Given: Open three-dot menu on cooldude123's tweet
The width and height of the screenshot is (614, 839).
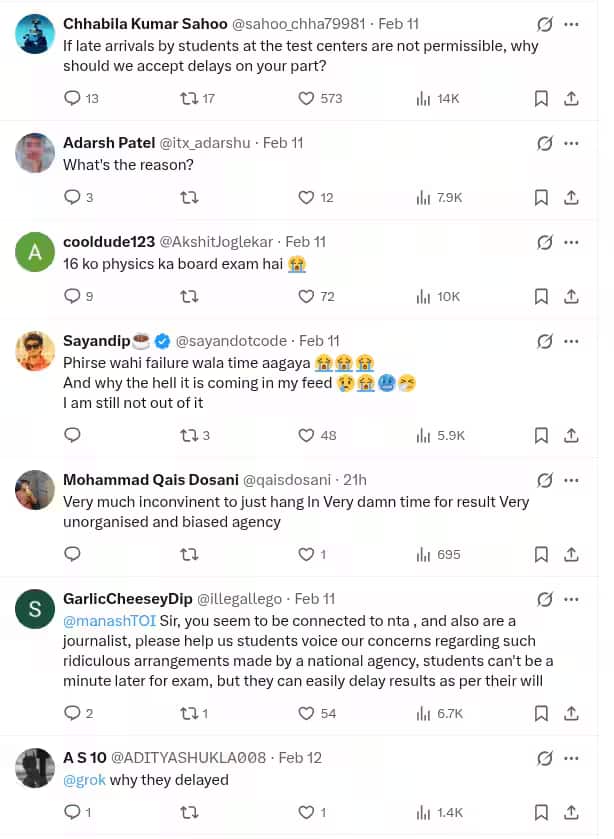Looking at the screenshot, I should [571, 242].
